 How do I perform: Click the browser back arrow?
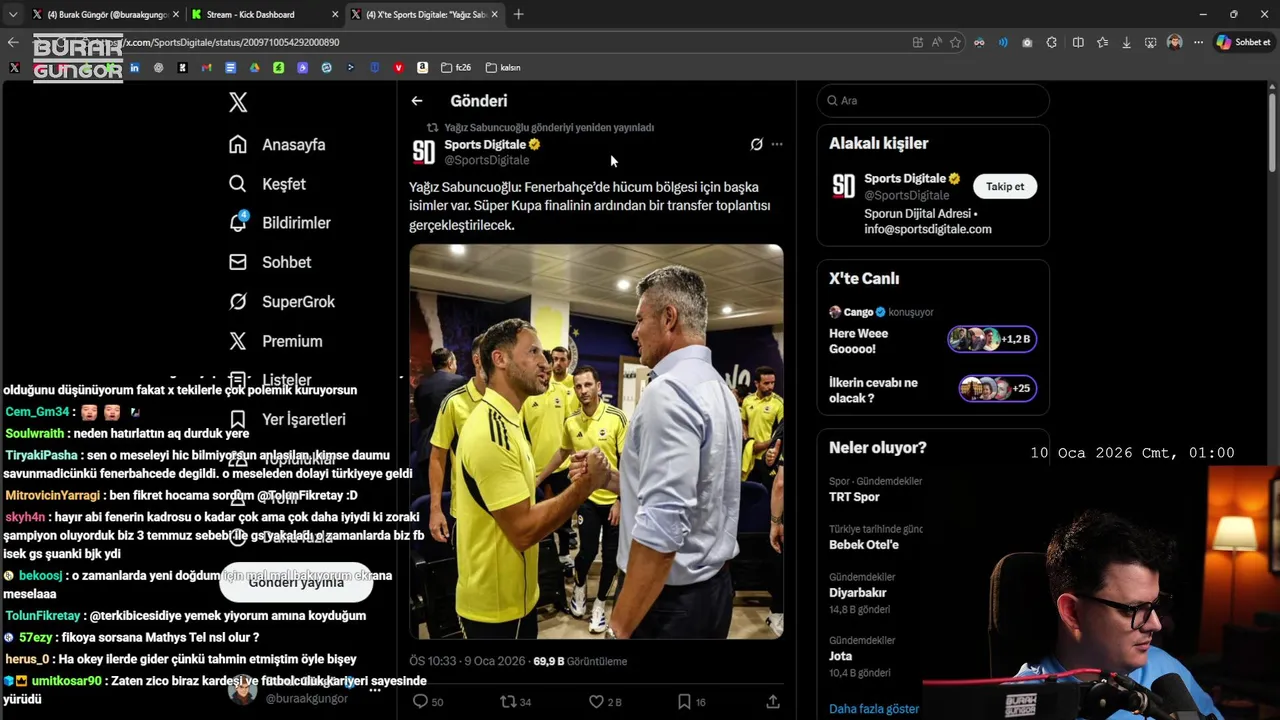point(13,42)
